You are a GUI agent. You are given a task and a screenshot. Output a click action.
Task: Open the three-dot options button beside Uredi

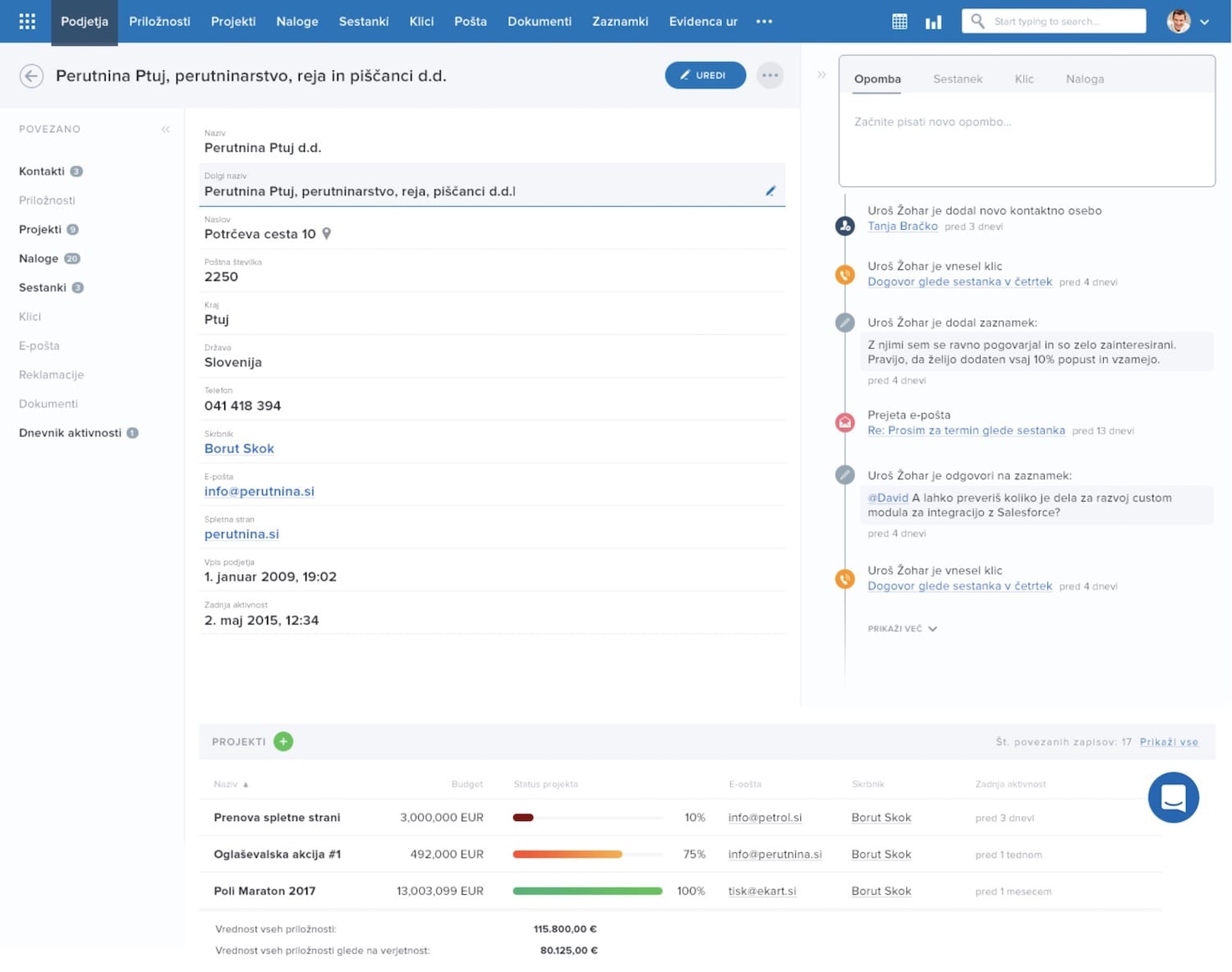click(x=770, y=76)
